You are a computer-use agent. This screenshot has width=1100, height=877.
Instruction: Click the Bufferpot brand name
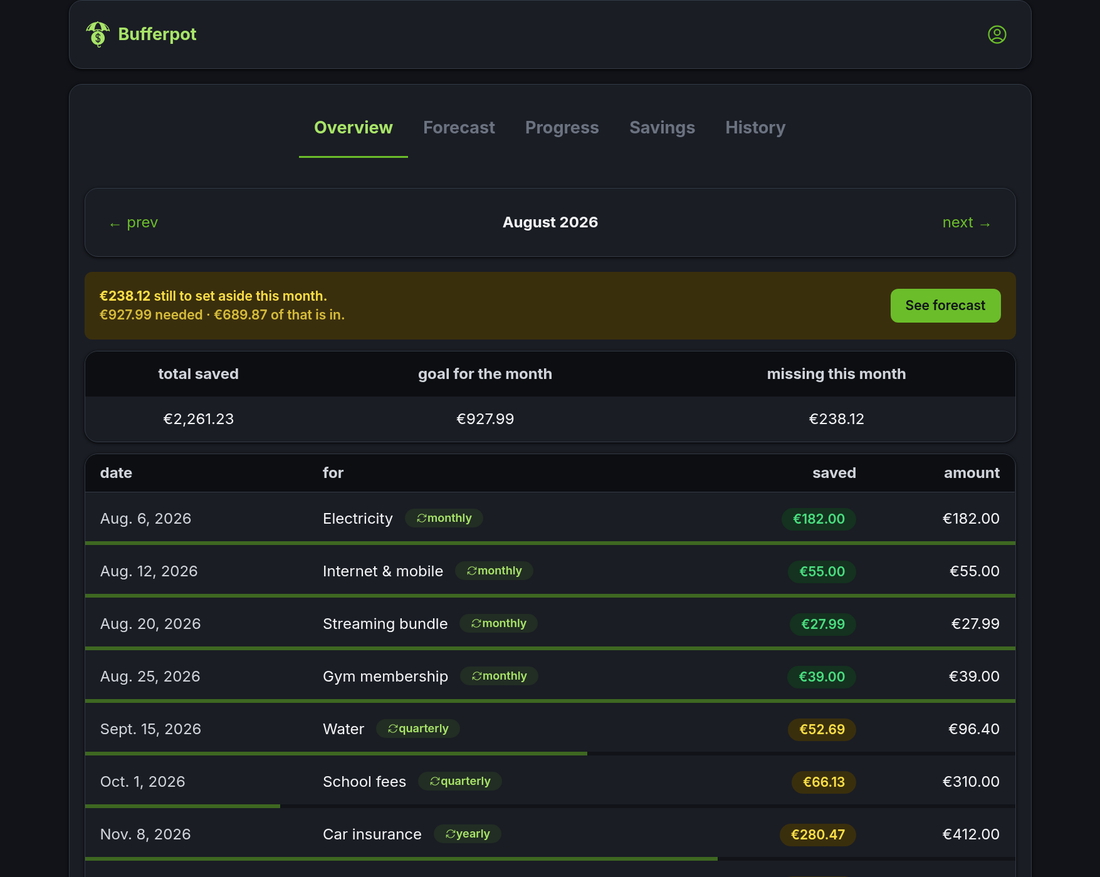tap(157, 34)
